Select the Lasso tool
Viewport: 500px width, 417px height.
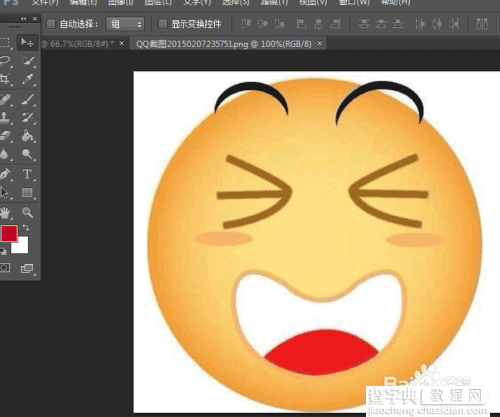click(5, 61)
